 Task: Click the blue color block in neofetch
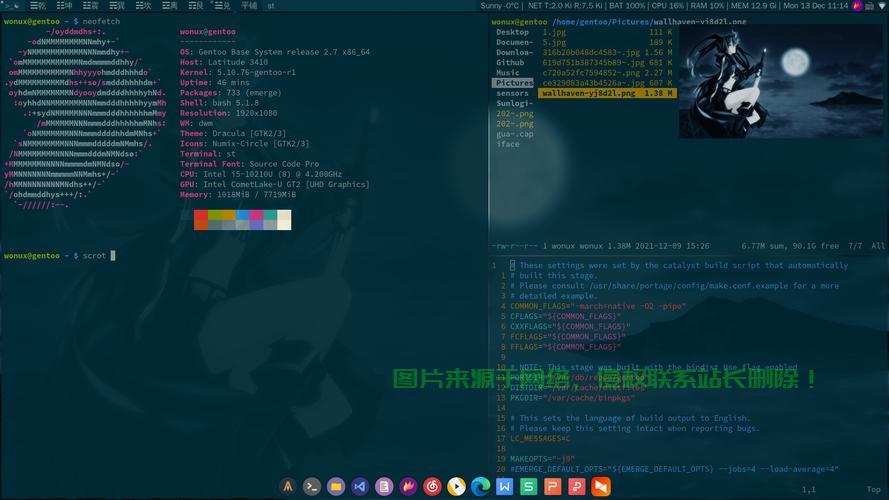pos(243,215)
